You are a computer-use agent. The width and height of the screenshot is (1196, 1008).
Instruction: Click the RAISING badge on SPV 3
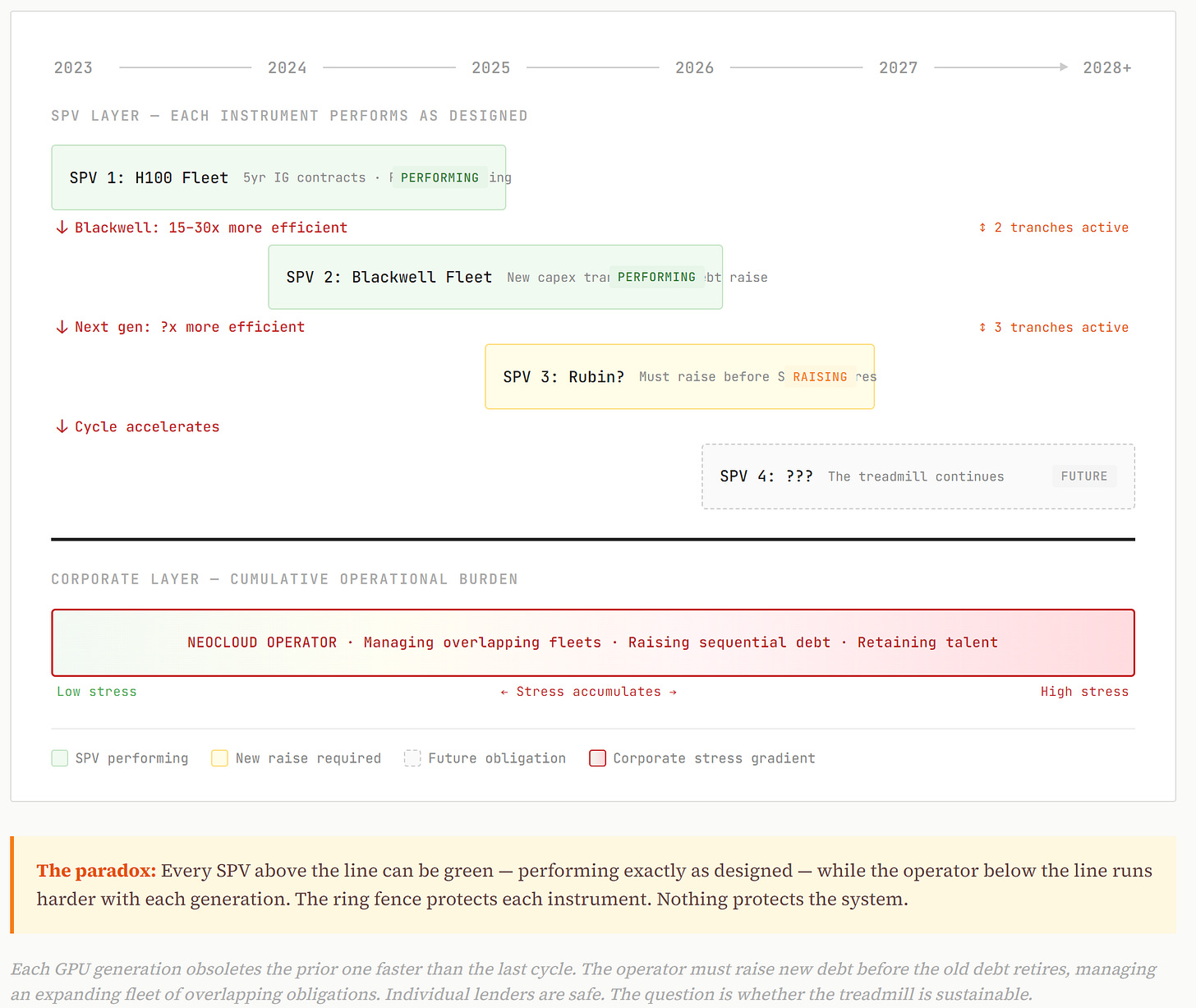coord(820,376)
